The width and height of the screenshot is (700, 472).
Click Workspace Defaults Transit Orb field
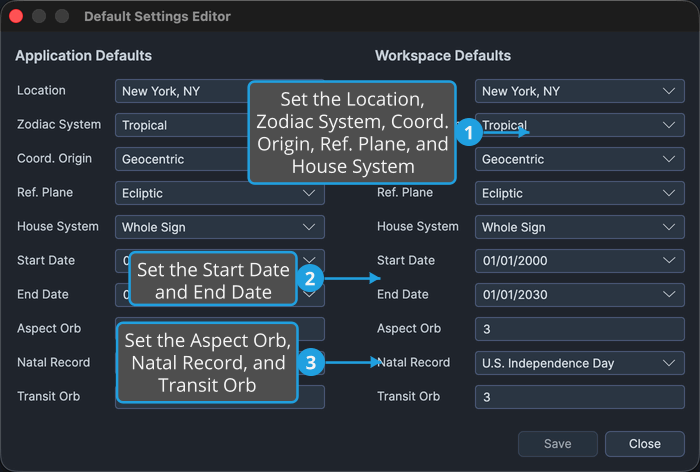pyautogui.click(x=579, y=397)
